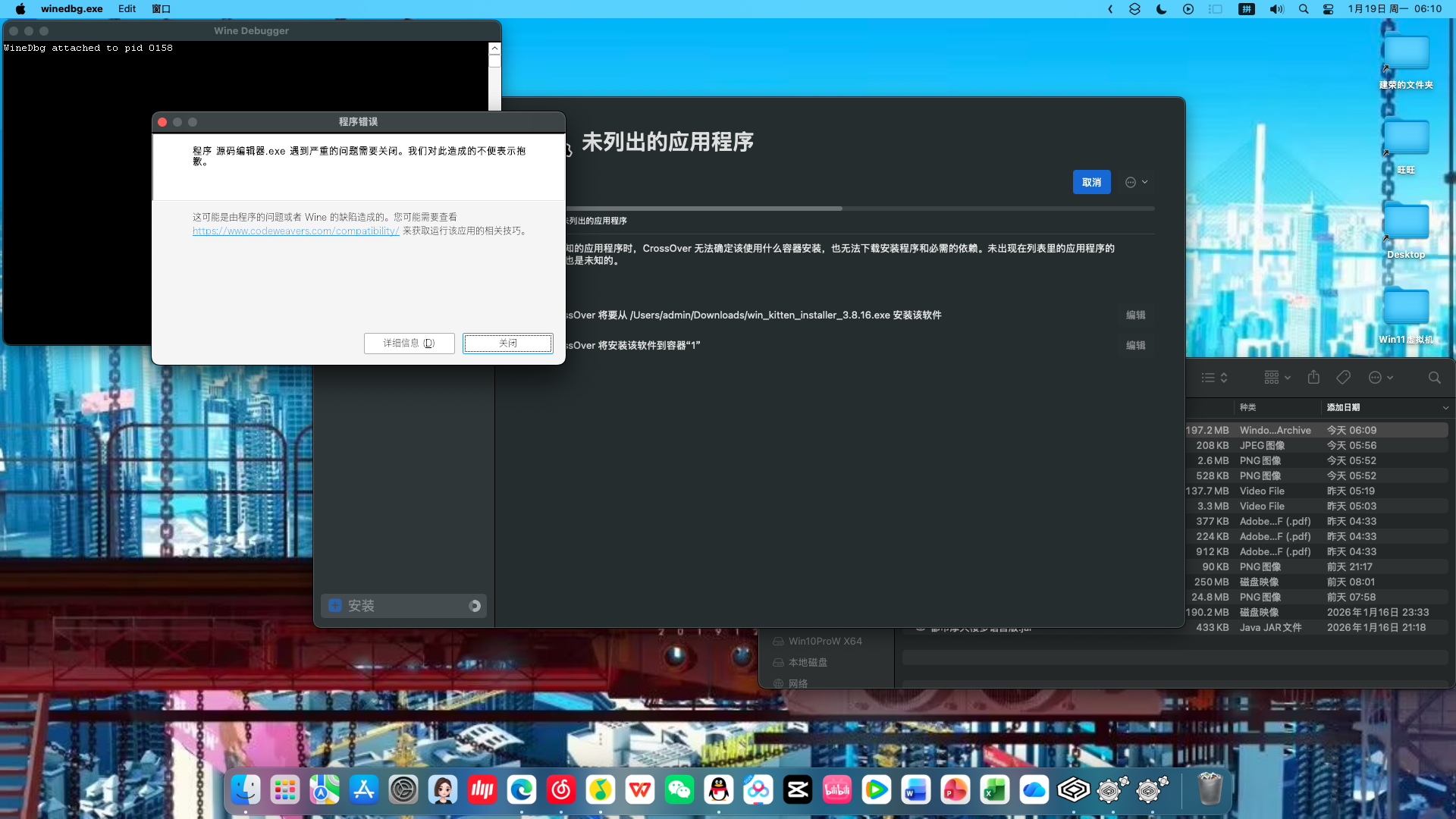
Task: Open WPS Office from the Dock
Action: pos(640,790)
